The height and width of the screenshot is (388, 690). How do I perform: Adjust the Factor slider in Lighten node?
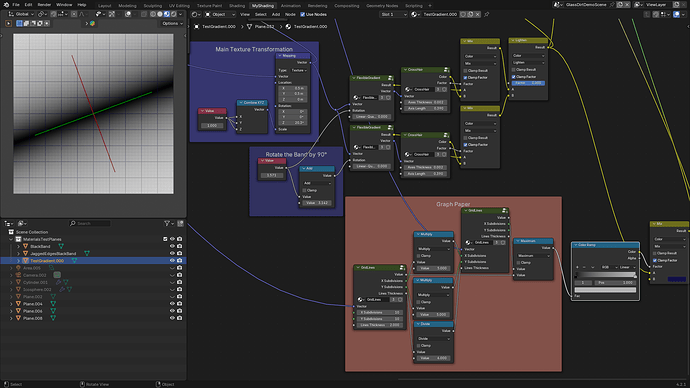coord(528,83)
